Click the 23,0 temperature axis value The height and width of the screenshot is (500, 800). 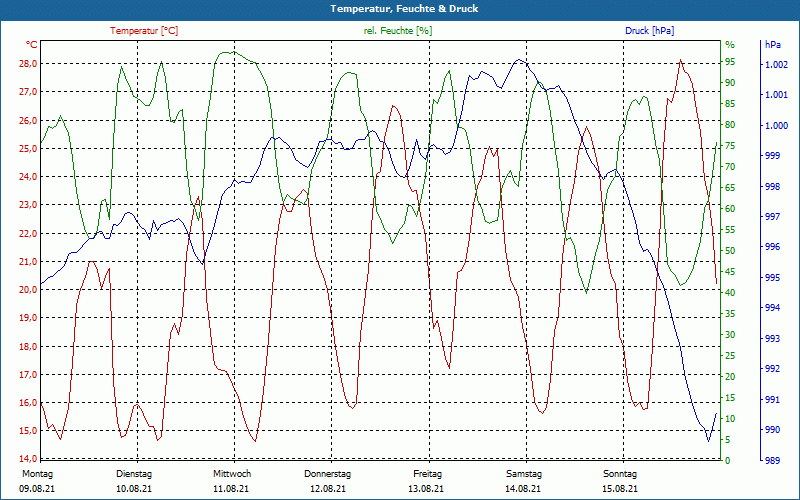coord(28,205)
